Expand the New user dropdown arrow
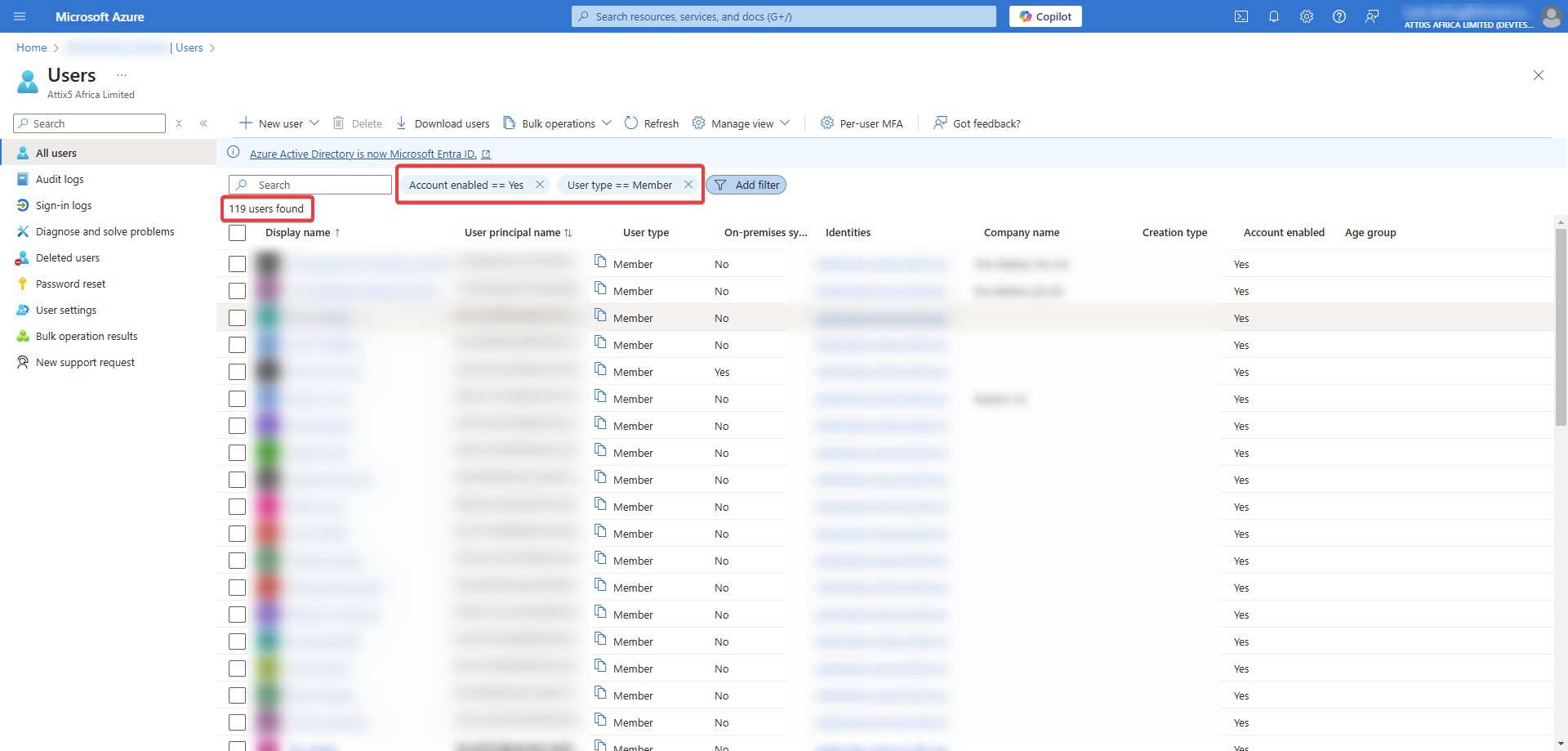1568x751 pixels. (x=314, y=123)
